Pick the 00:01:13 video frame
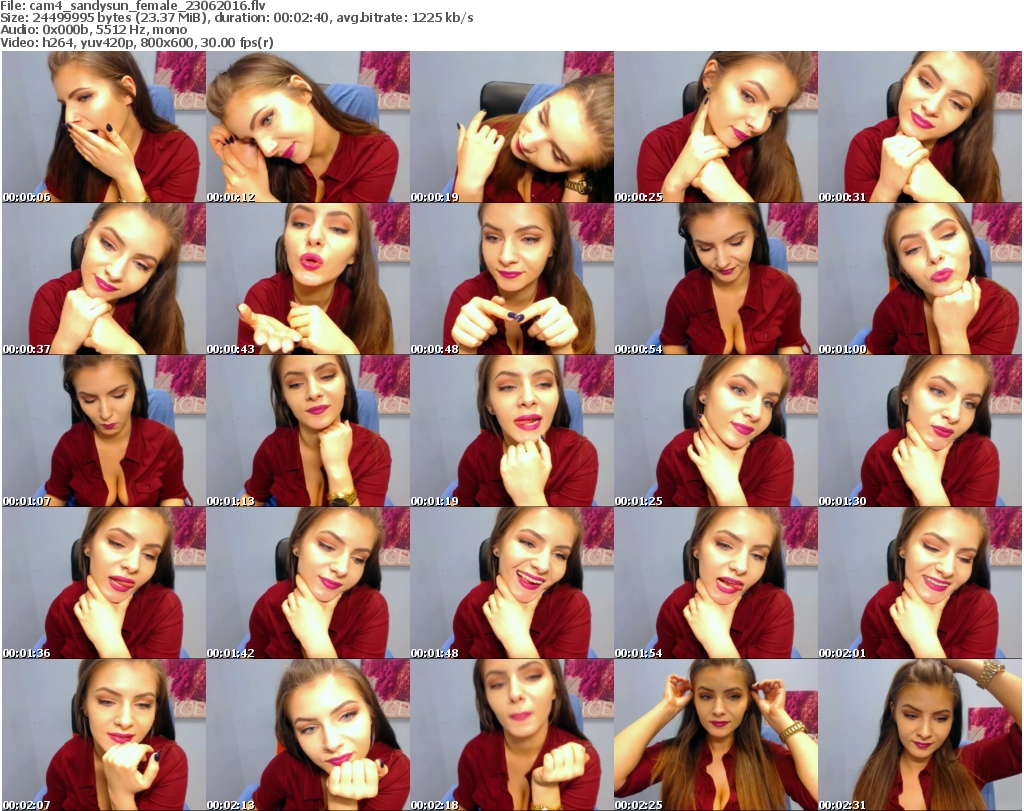Image resolution: width=1024 pixels, height=811 pixels. pyautogui.click(x=308, y=431)
